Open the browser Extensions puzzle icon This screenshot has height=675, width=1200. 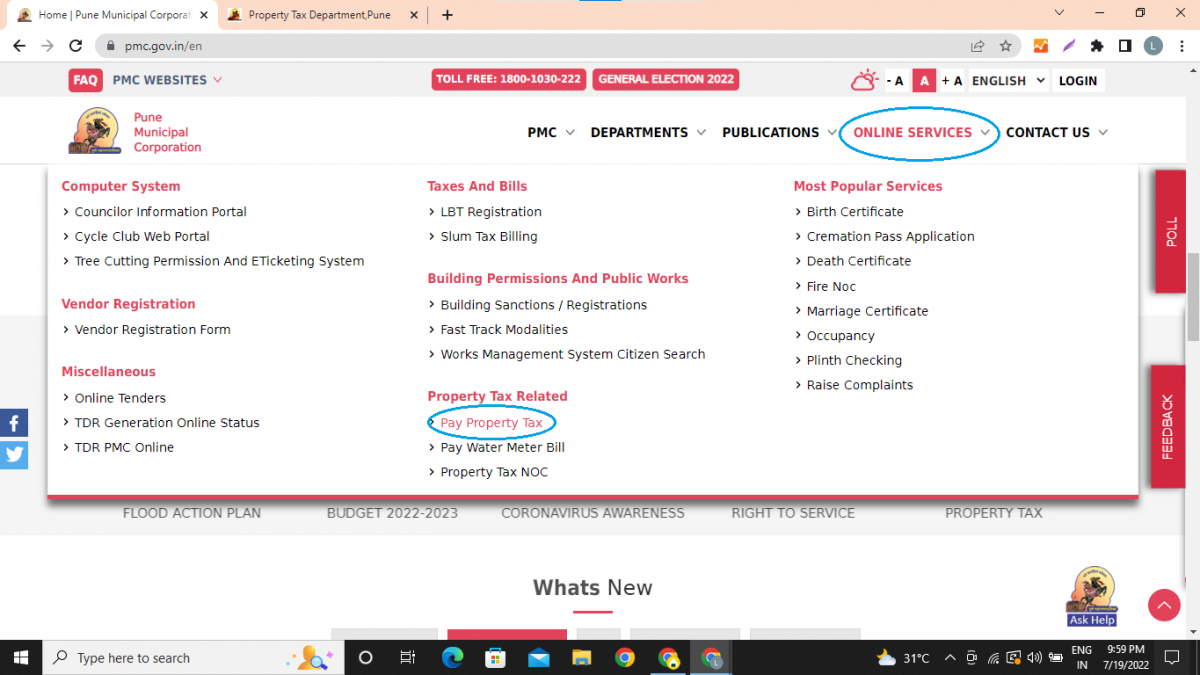point(1096,45)
